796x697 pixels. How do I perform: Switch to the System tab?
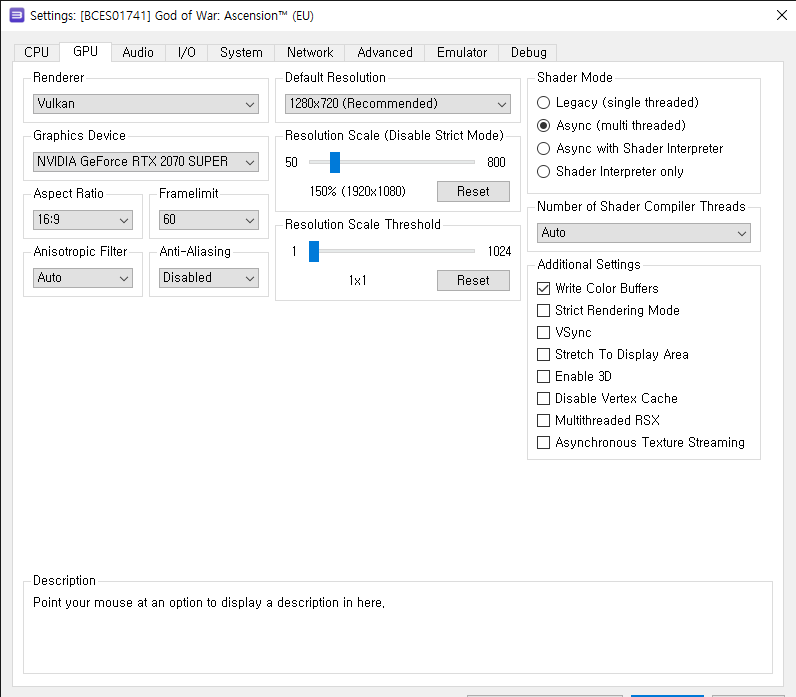click(241, 52)
